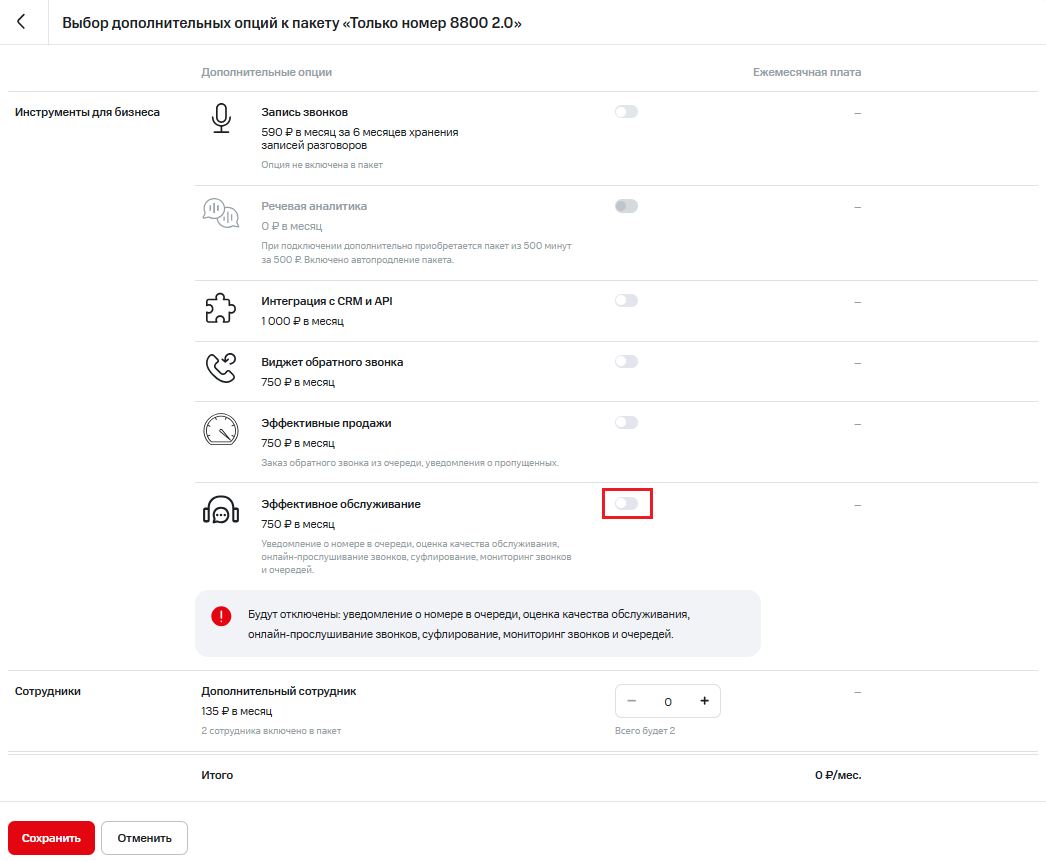The height and width of the screenshot is (861, 1046).
Task: Toggle Интеграция с CRM и API switch
Action: coord(626,300)
